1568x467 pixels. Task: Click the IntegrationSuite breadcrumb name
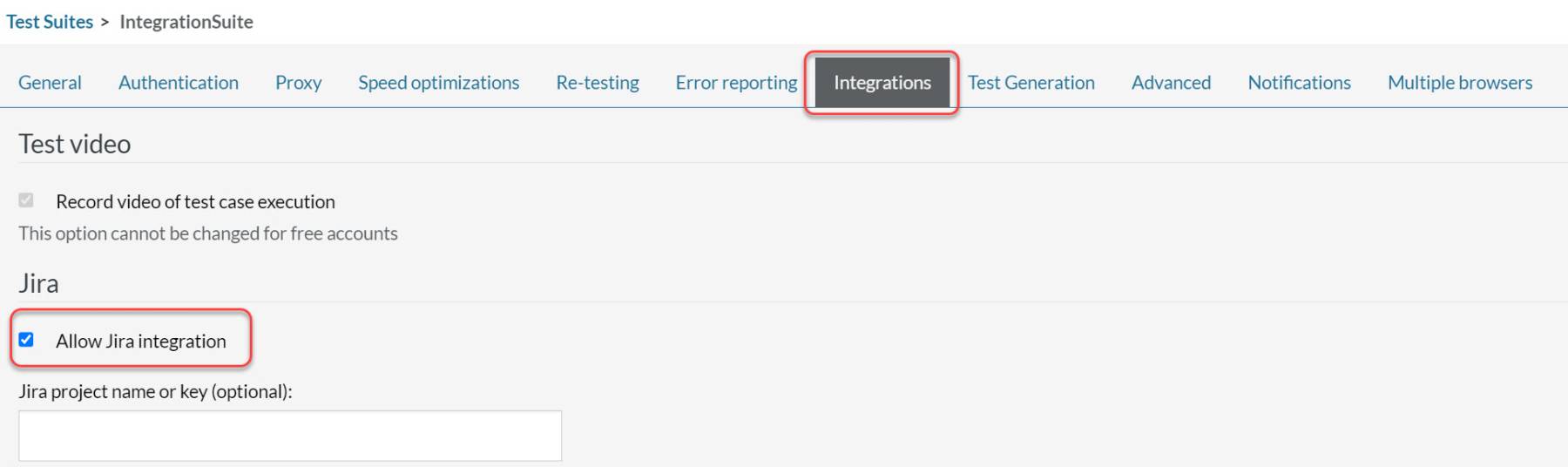click(x=186, y=22)
